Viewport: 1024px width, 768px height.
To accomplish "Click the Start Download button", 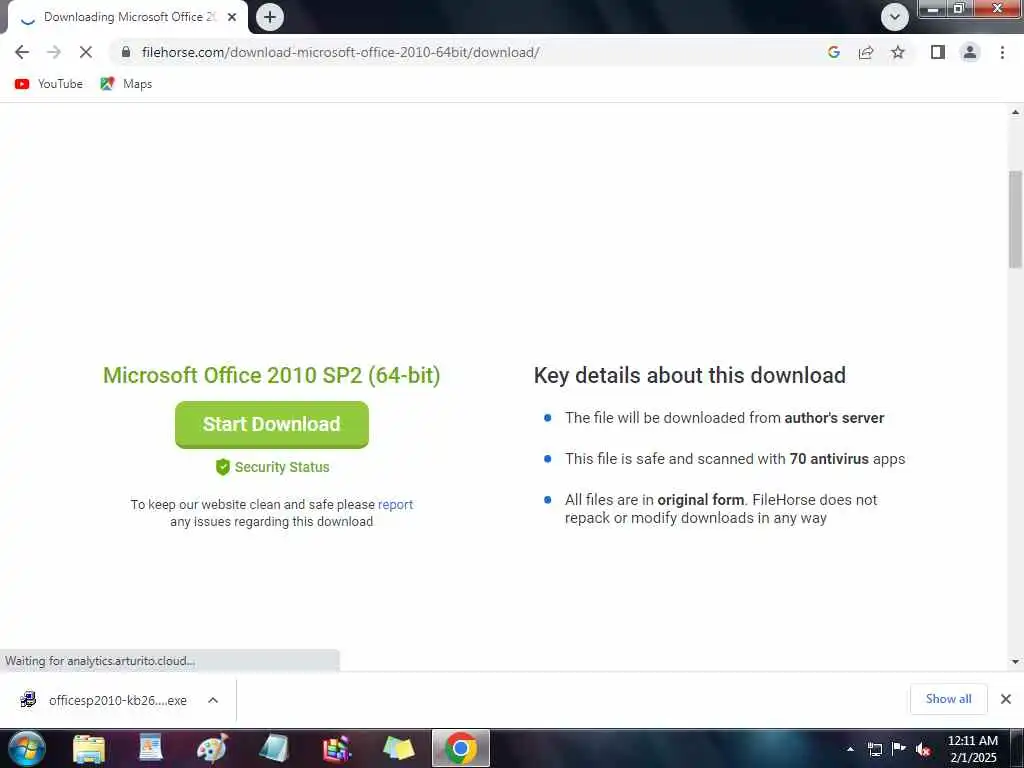I will (x=272, y=424).
